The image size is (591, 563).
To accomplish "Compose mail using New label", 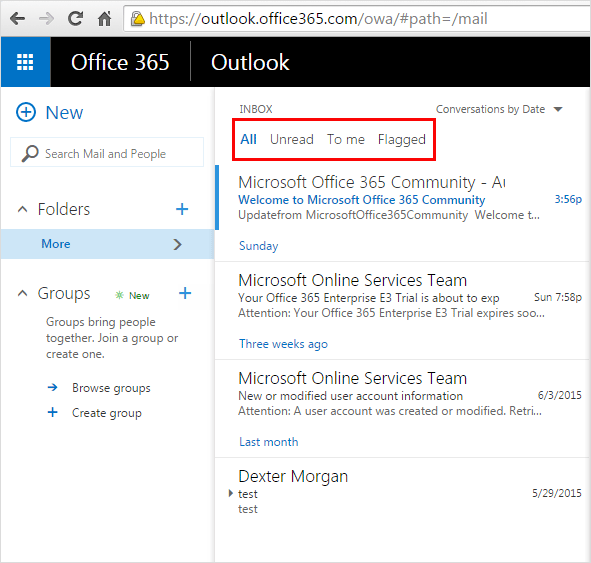I will click(64, 112).
